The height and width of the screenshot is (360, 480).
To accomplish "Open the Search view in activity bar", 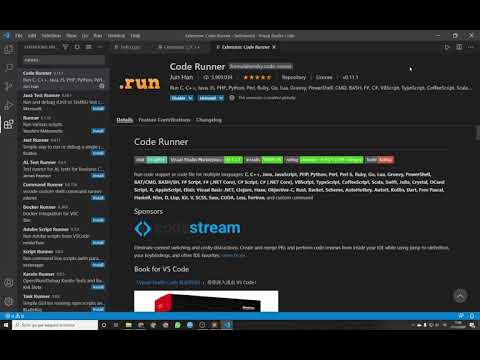I will click(x=8, y=68).
